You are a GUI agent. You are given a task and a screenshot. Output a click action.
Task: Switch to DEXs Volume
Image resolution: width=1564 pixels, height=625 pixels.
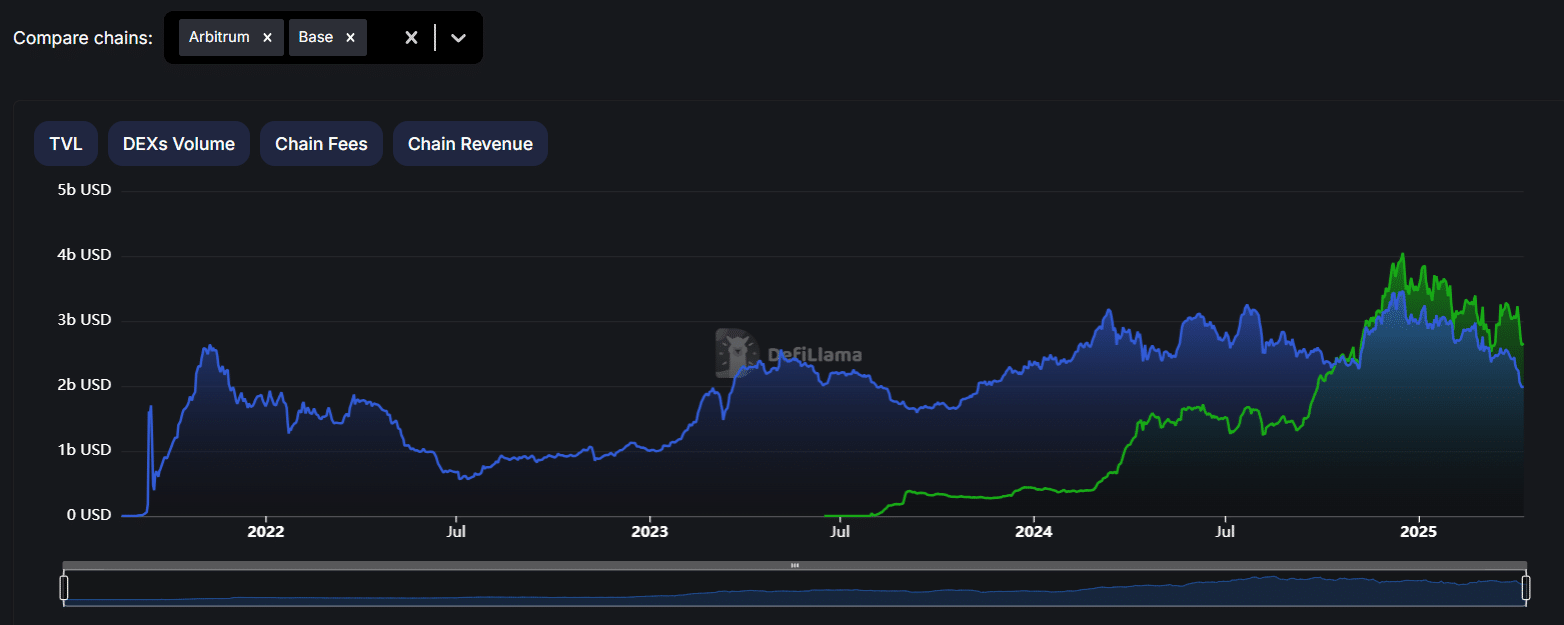pyautogui.click(x=179, y=144)
